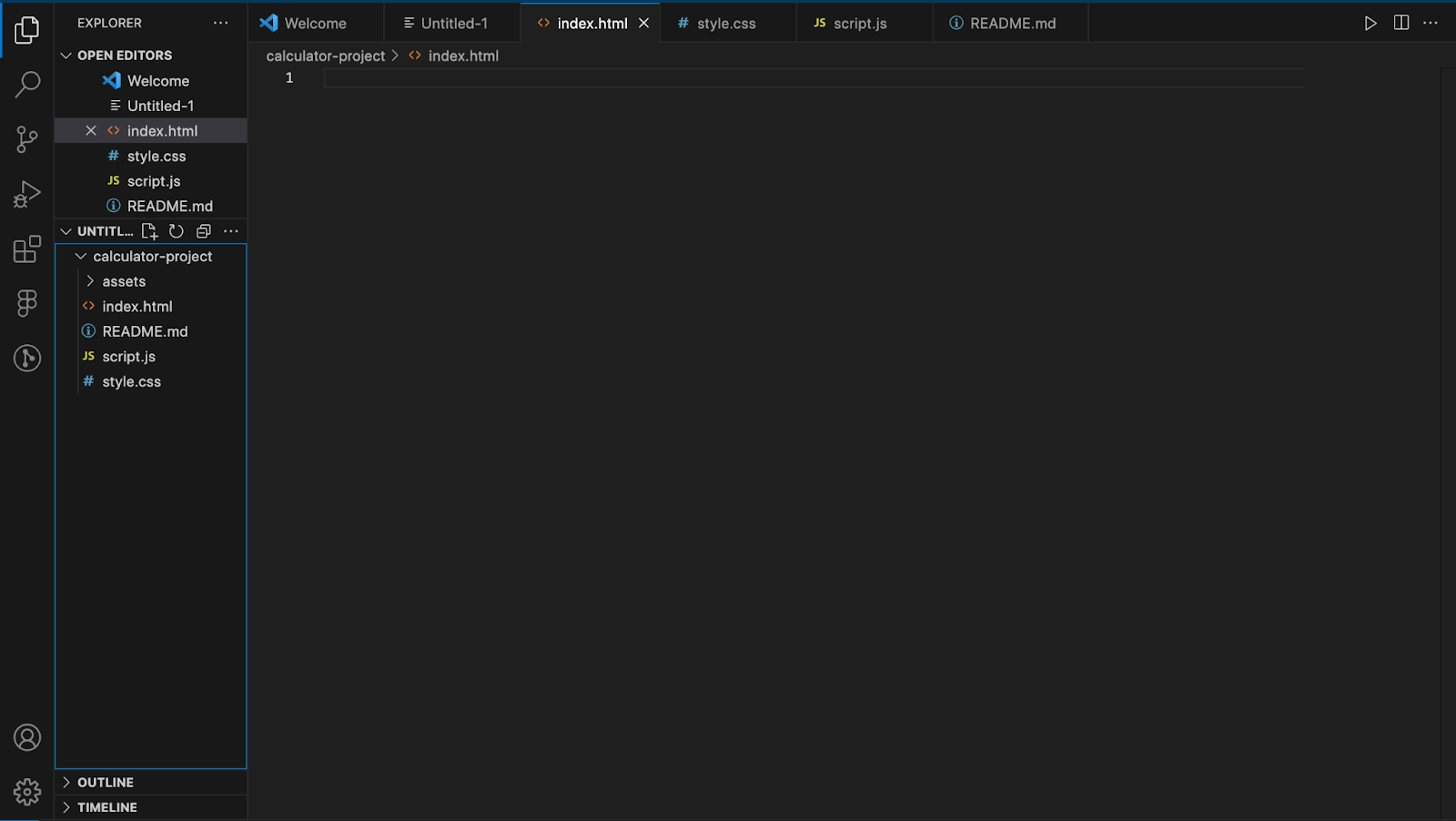Image resolution: width=1456 pixels, height=821 pixels.
Task: Expand the assets folder
Action: (90, 281)
